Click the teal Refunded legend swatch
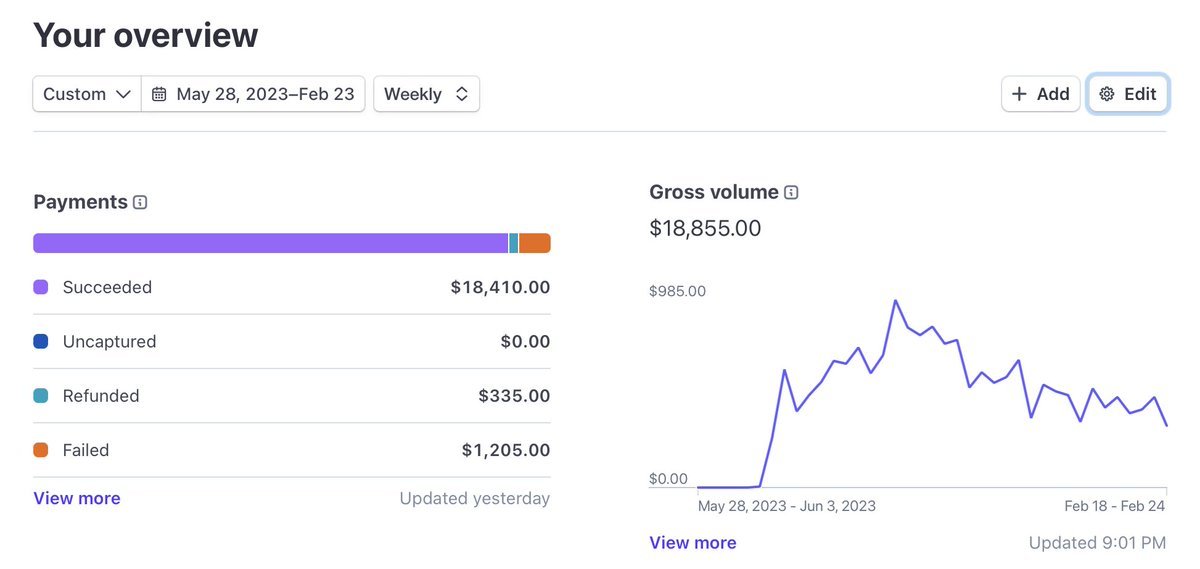This screenshot has width=1200, height=569. pos(41,396)
